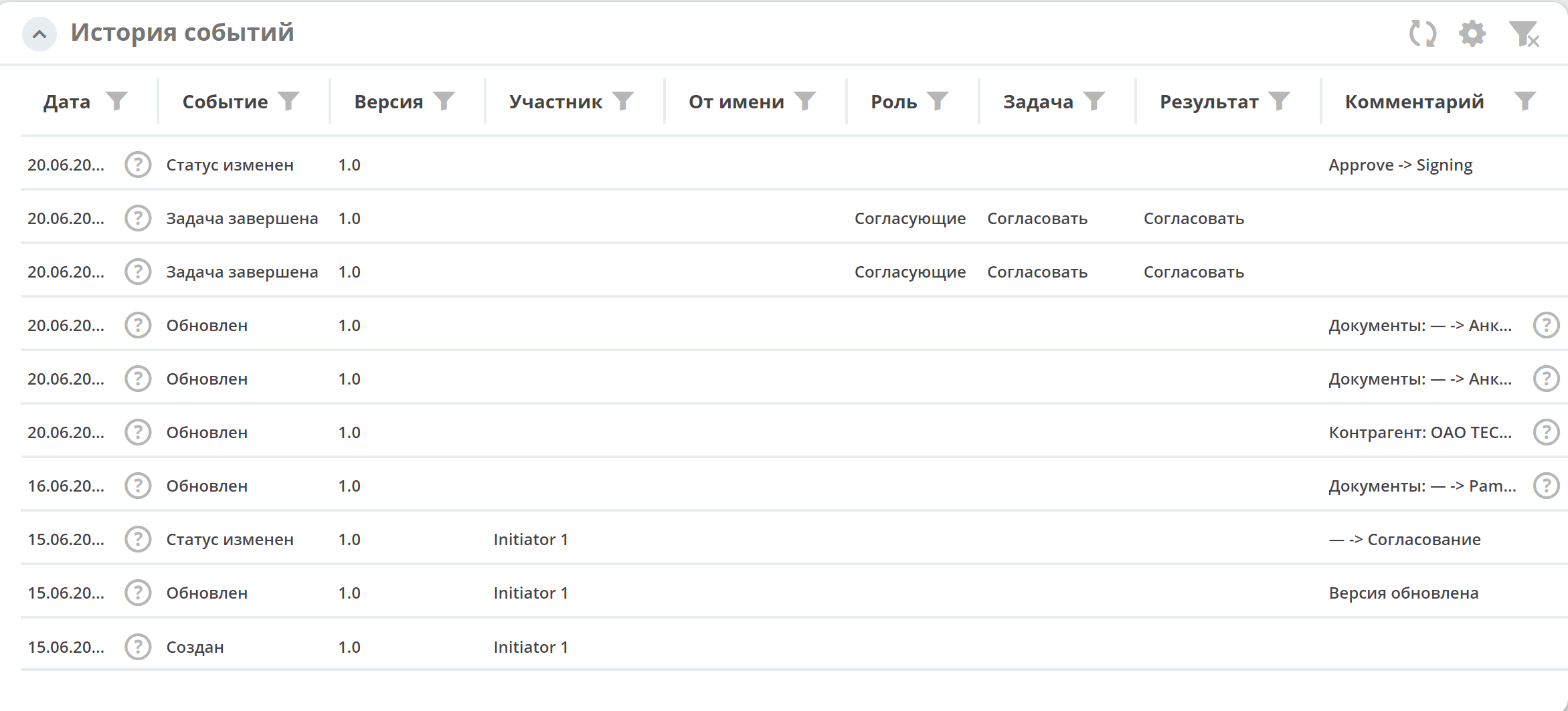Open the filter for the Версия column
The image size is (1568, 711).
point(444,101)
